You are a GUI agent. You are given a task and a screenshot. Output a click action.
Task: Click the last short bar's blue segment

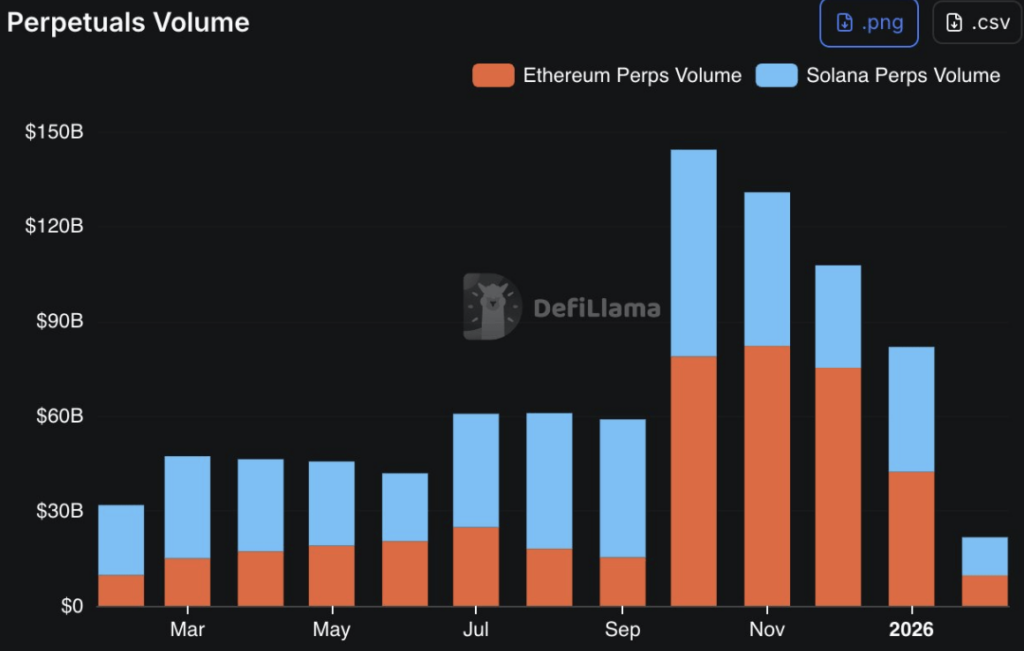pyautogui.click(x=984, y=556)
